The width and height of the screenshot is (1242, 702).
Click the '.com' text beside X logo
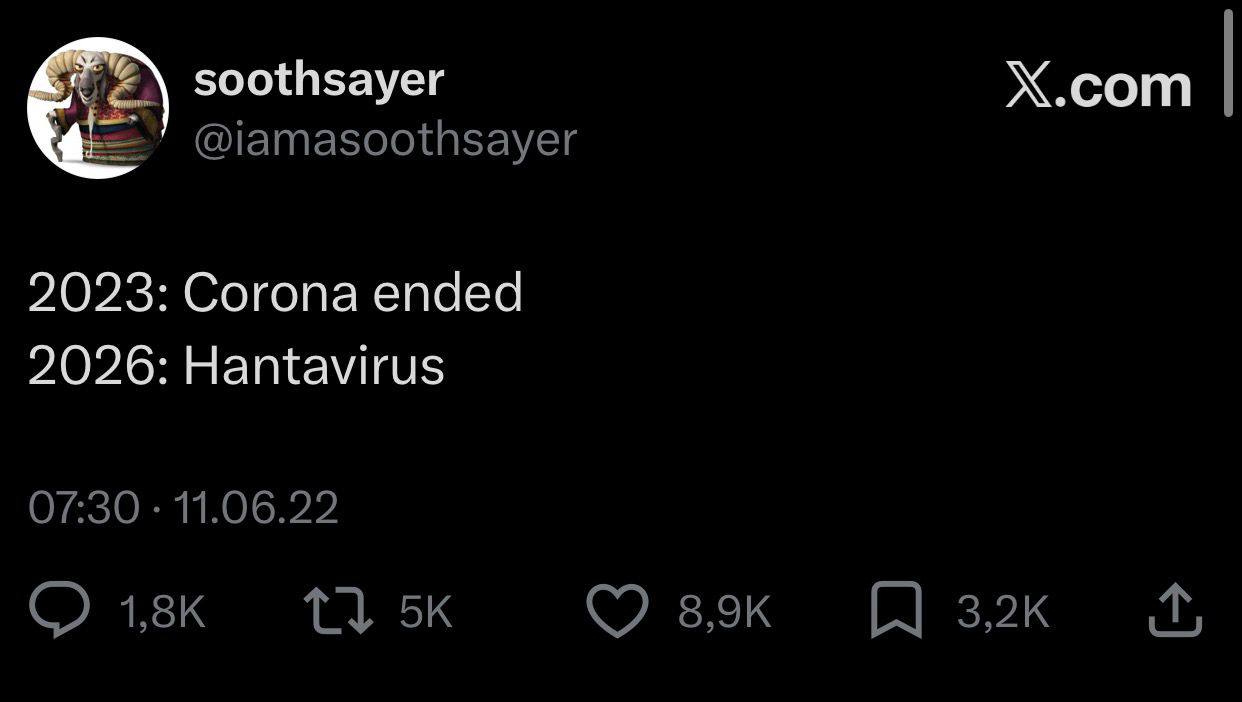[x=1125, y=89]
